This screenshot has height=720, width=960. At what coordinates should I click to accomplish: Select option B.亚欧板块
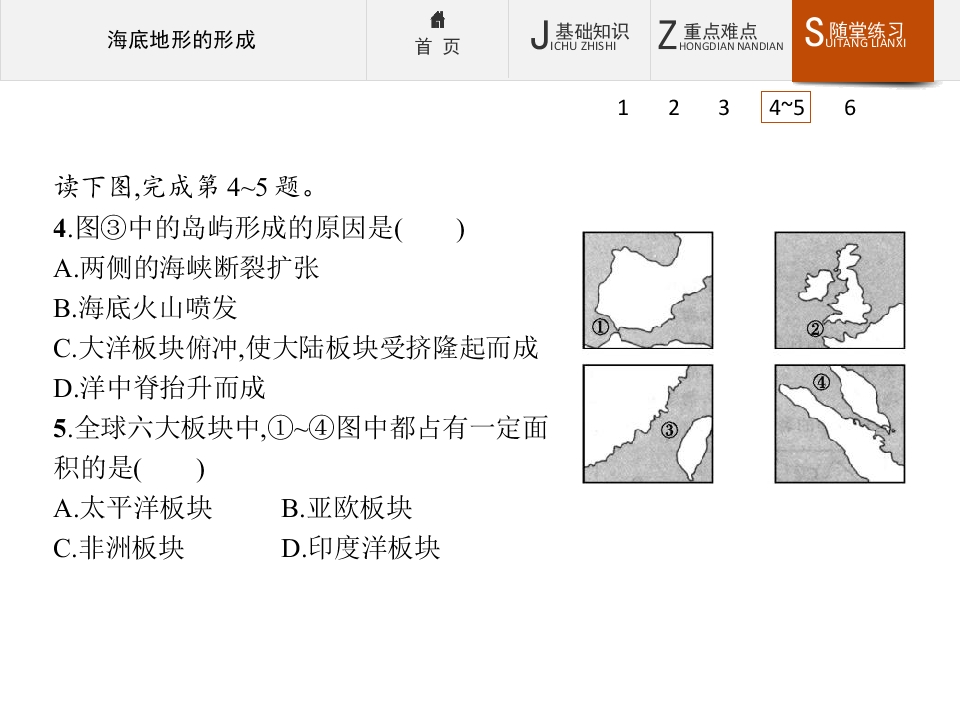347,508
